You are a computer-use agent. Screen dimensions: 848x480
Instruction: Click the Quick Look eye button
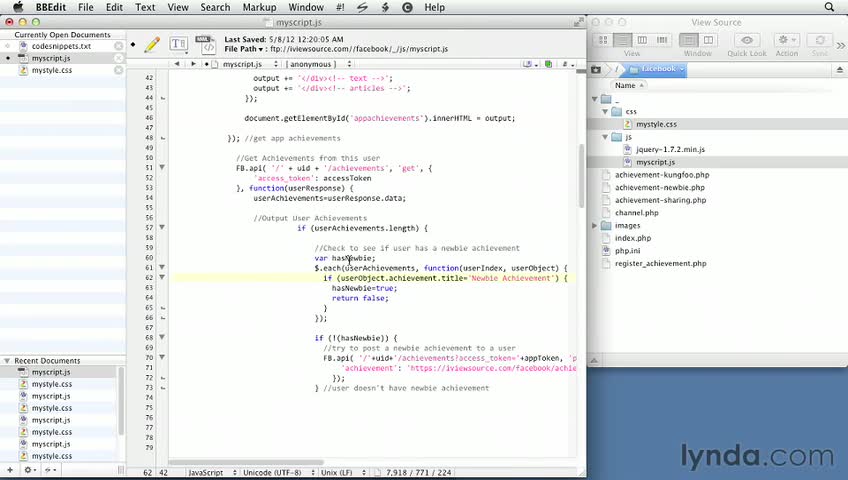click(x=747, y=40)
